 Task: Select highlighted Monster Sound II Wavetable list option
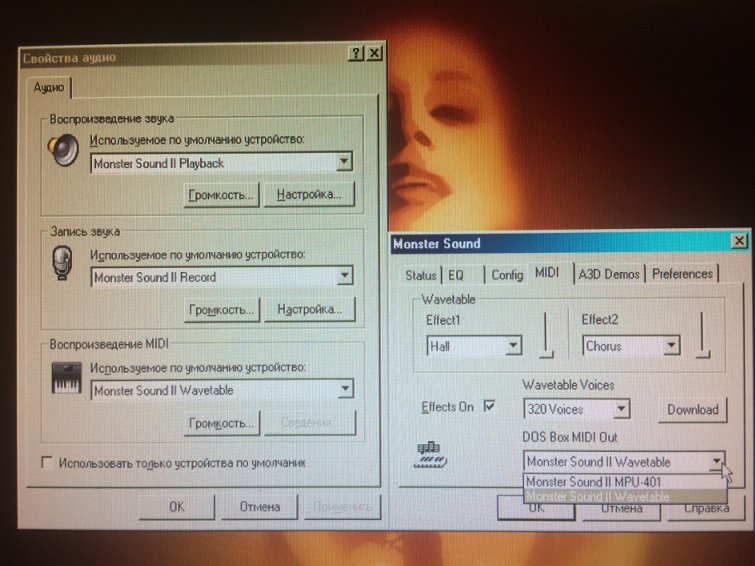point(625,496)
